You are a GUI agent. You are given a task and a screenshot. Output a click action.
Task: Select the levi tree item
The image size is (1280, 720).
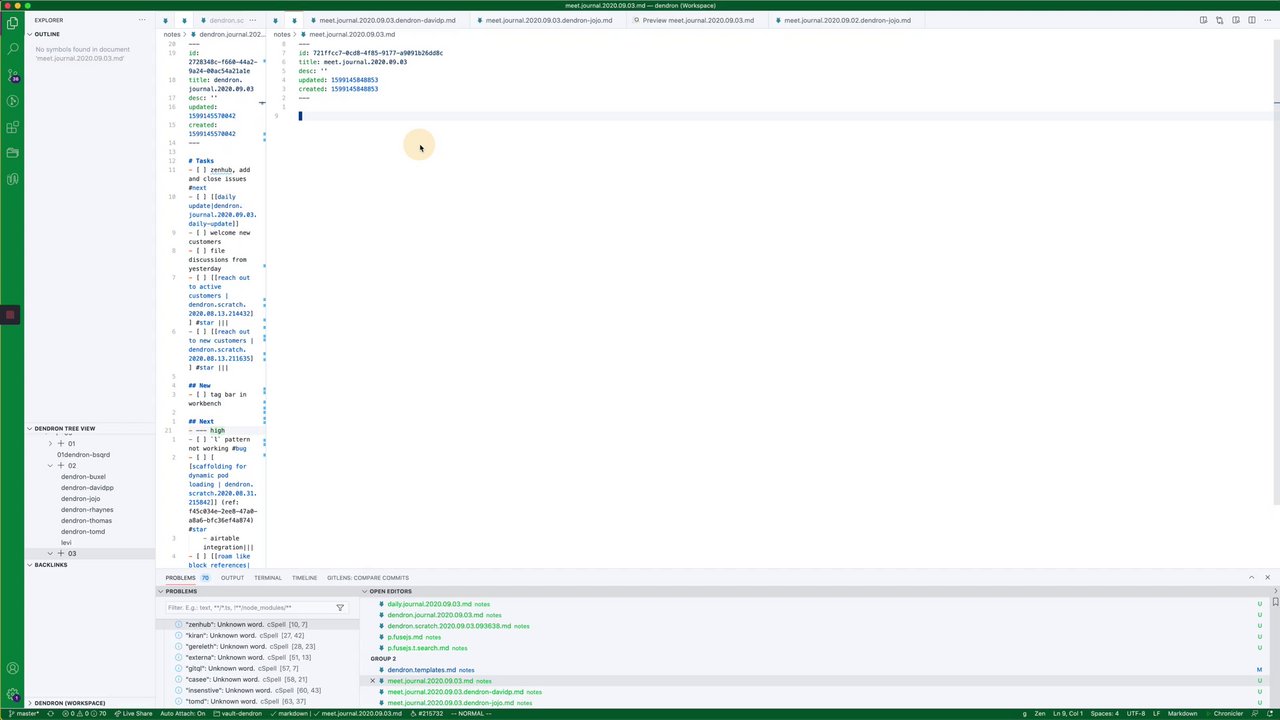point(66,543)
